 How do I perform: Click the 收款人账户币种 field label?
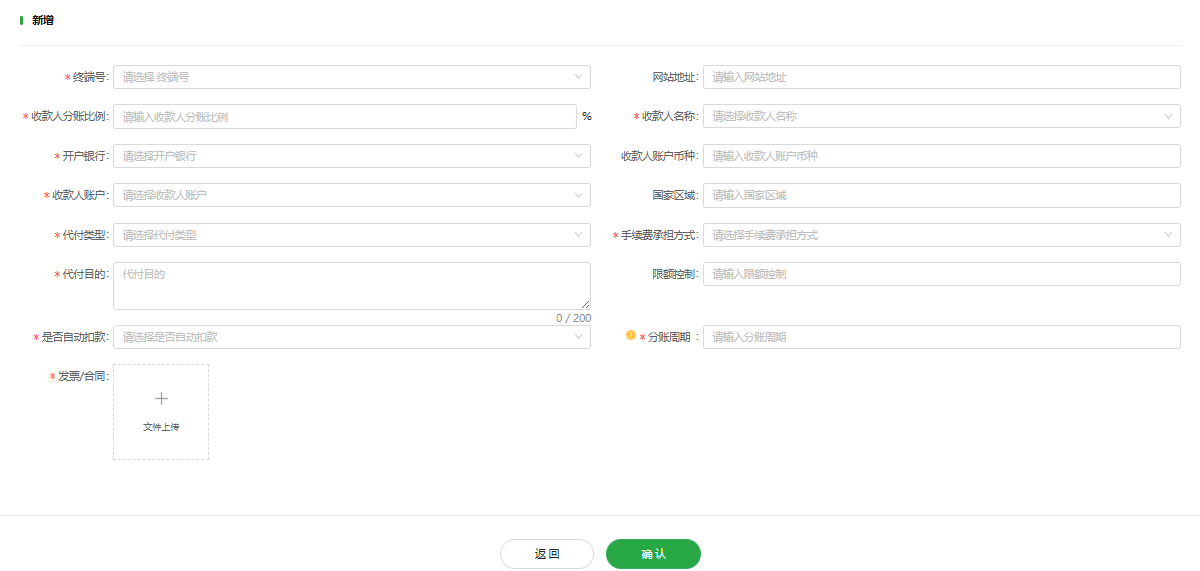(x=659, y=156)
